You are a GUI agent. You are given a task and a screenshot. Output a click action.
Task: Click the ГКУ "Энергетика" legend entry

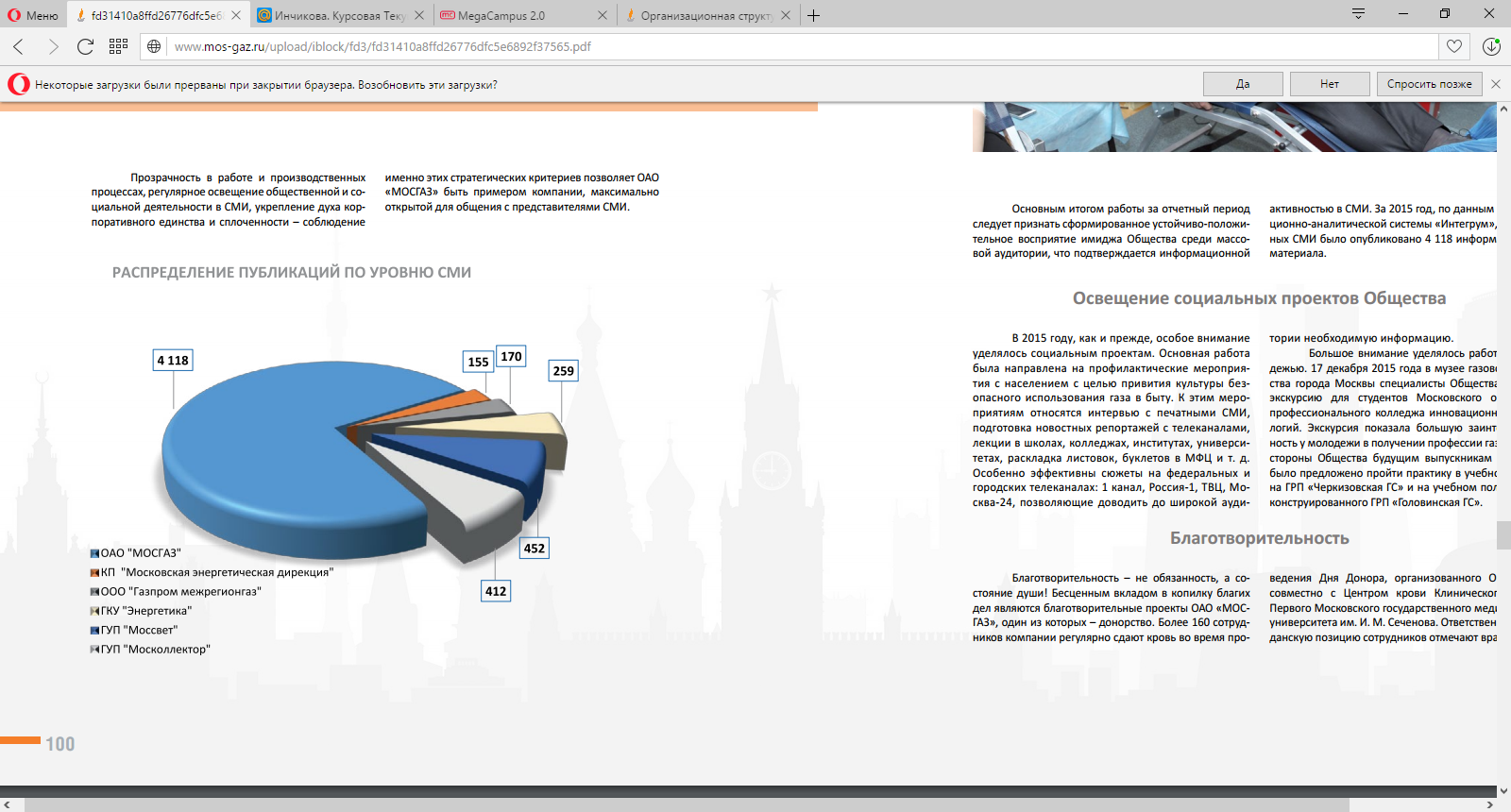pos(141,611)
